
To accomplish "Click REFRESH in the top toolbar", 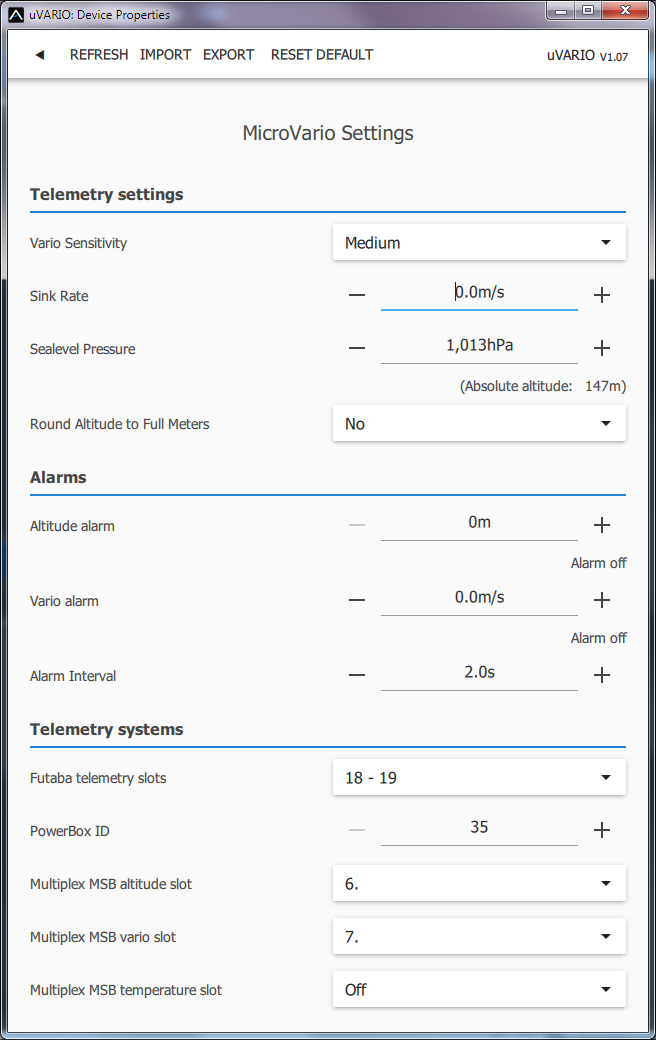I will (x=99, y=55).
